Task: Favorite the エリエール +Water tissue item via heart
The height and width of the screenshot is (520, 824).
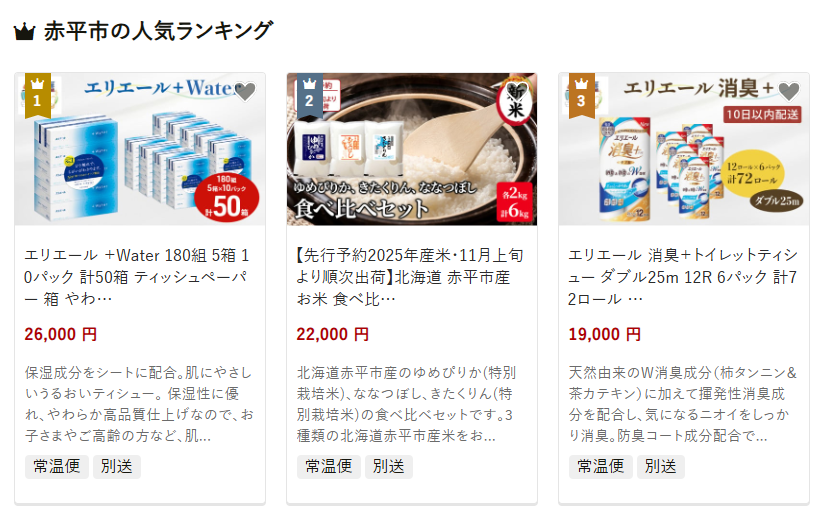Action: pos(245,91)
